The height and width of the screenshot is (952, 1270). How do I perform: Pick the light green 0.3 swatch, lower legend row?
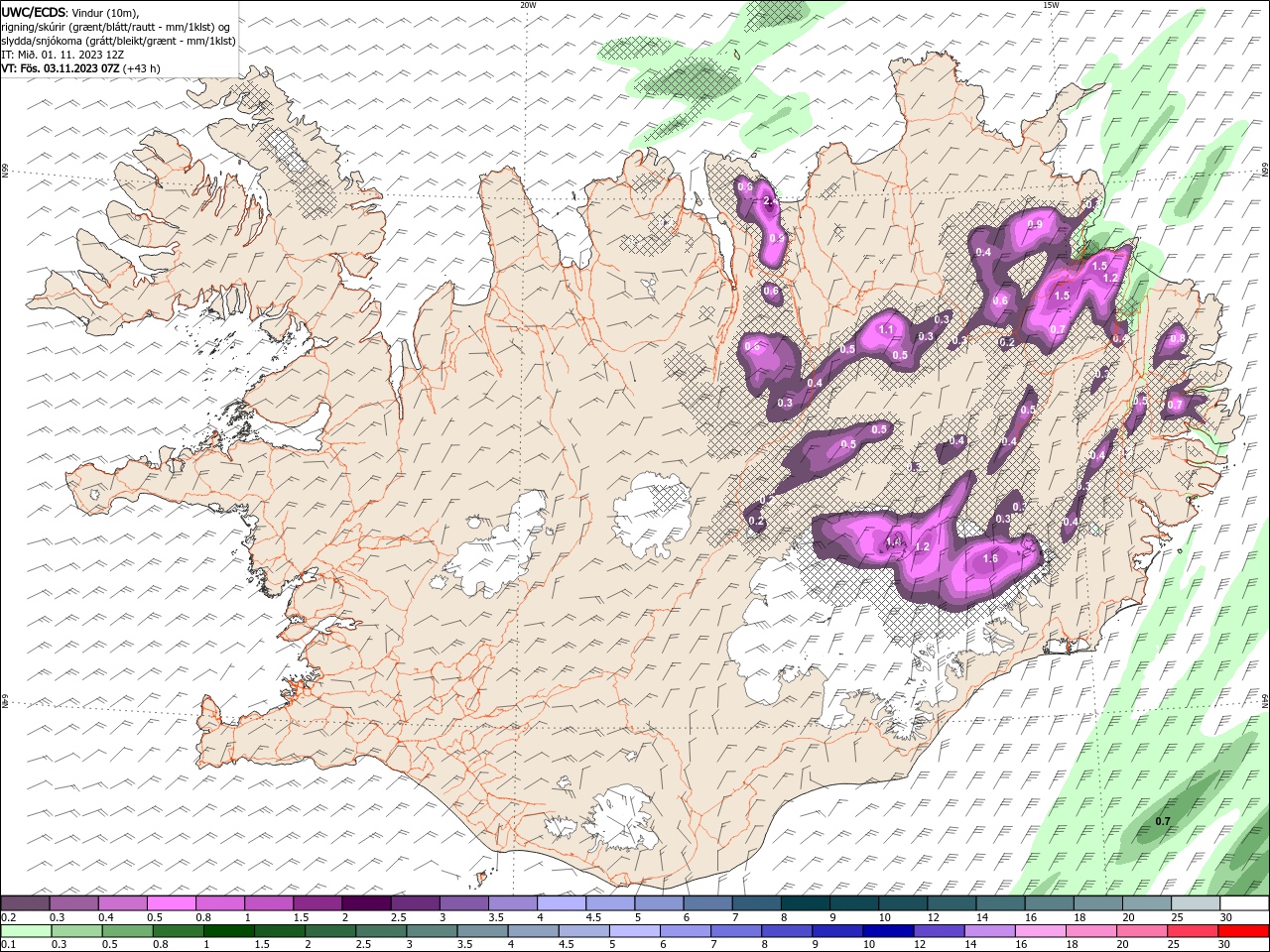[76, 931]
